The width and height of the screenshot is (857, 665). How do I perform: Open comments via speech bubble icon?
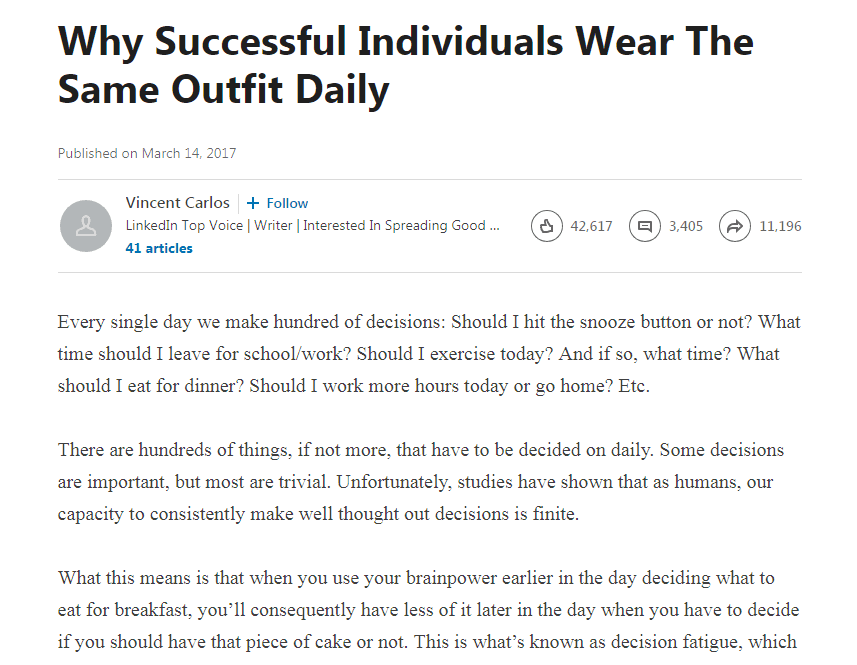tap(645, 226)
